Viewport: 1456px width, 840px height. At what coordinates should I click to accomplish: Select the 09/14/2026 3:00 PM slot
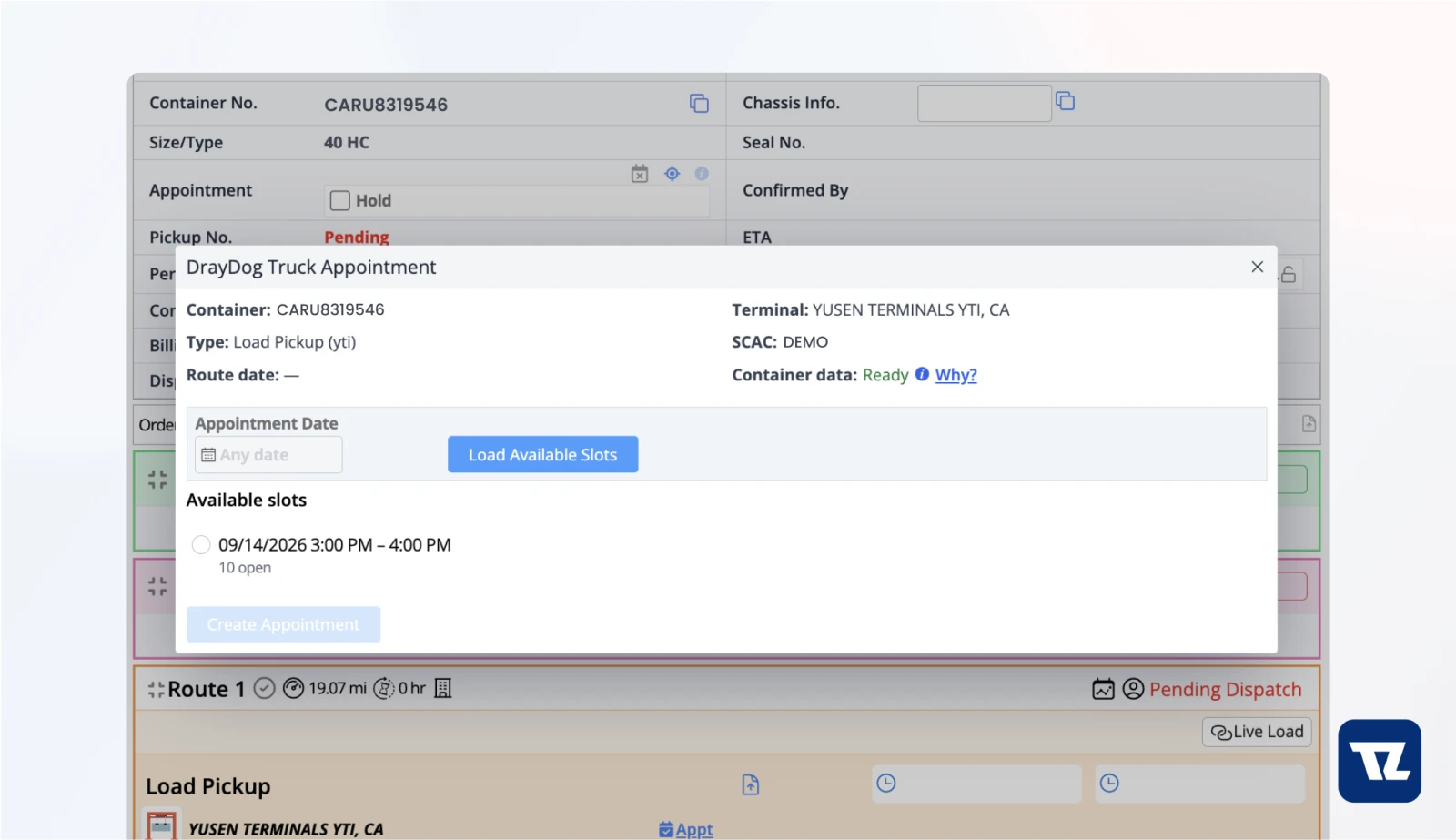coord(201,545)
